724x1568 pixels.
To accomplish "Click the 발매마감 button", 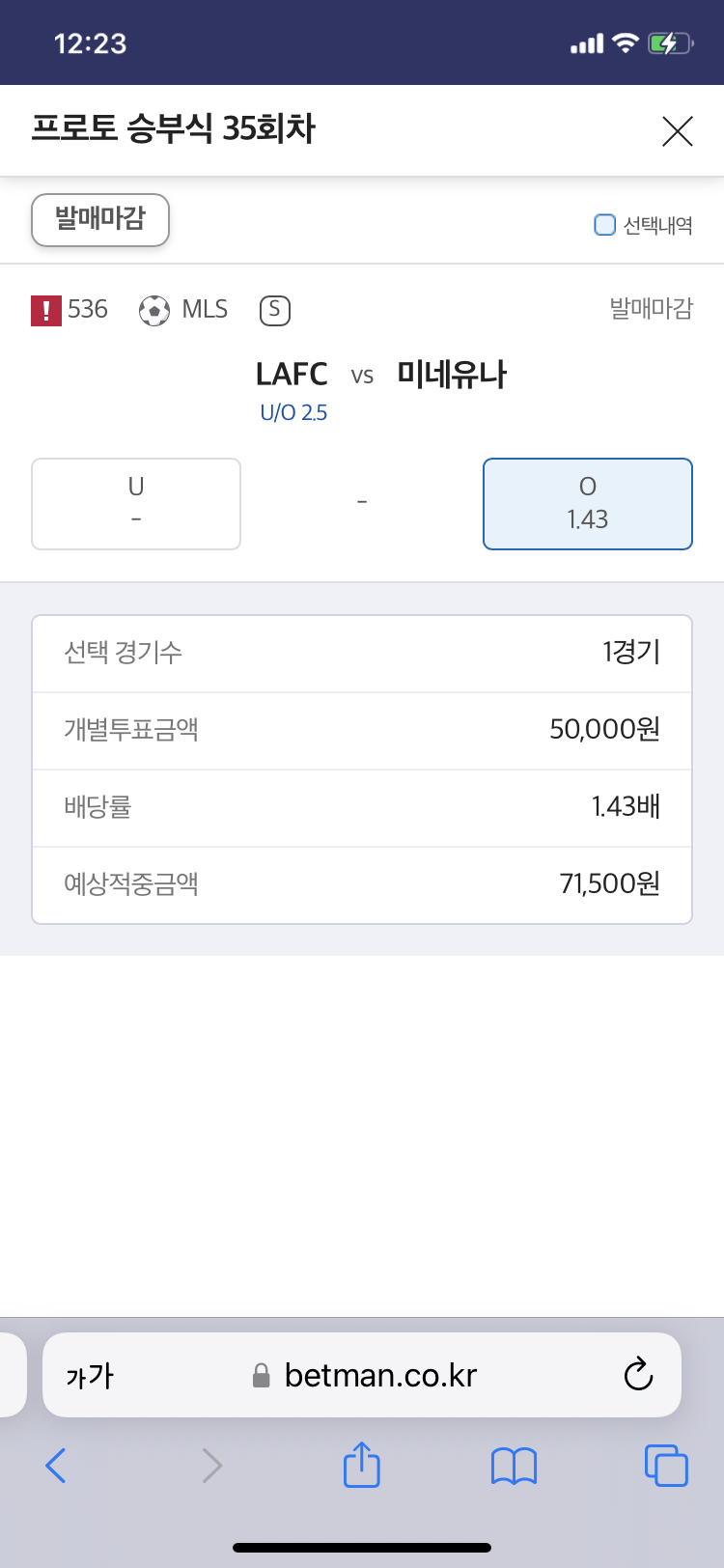I will 100,220.
